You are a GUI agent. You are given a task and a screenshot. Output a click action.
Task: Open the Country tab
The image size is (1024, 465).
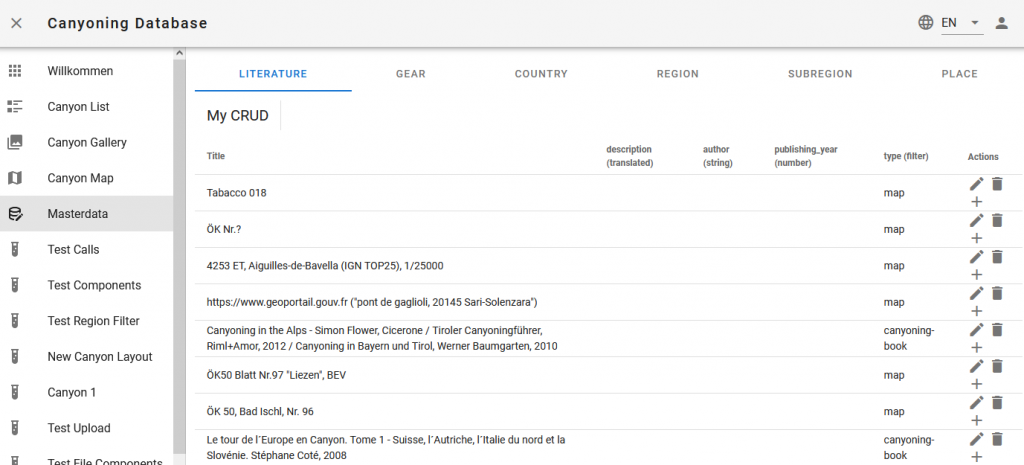(541, 74)
